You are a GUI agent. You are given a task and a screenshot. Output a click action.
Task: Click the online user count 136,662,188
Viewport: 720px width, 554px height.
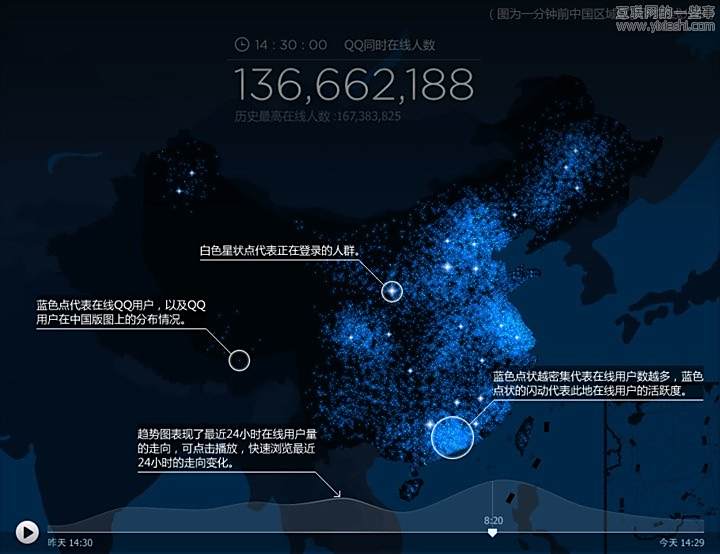(354, 85)
